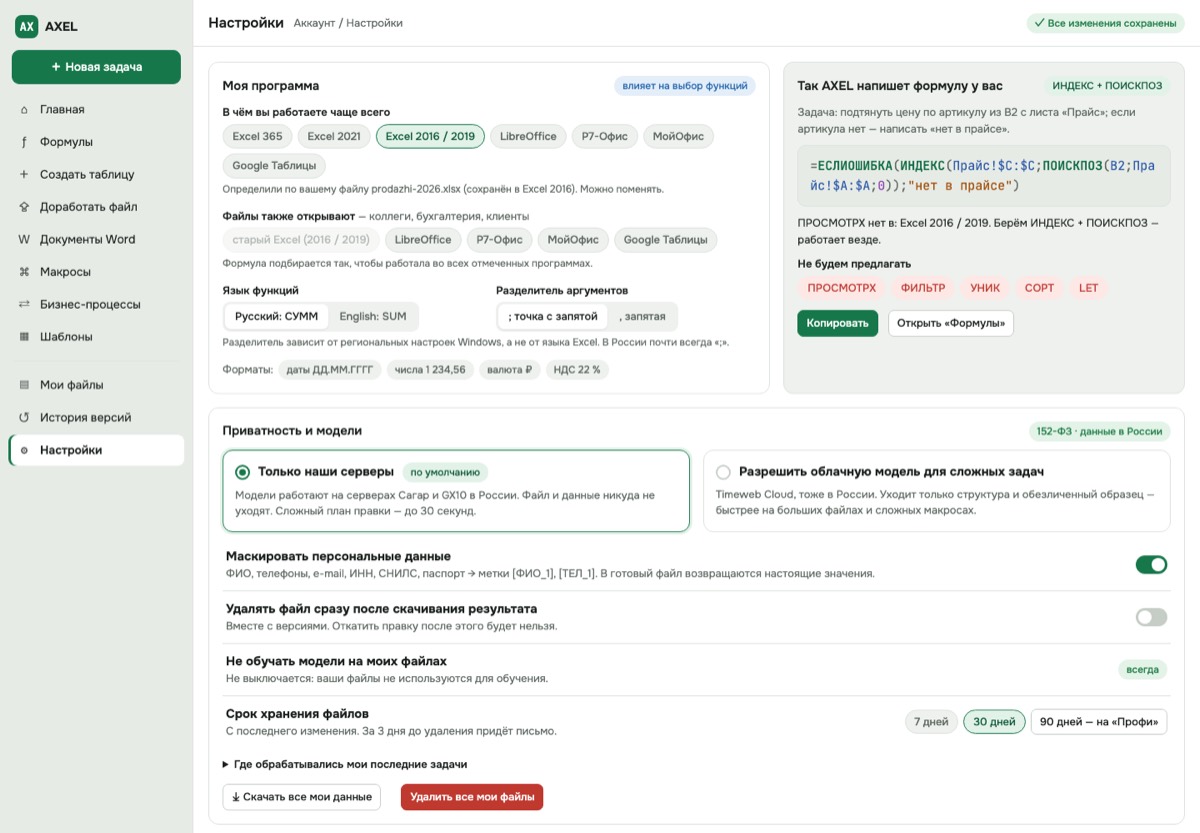The width and height of the screenshot is (1200, 833).
Task: Click the list icon beside Мои файлы
Action: [24, 385]
